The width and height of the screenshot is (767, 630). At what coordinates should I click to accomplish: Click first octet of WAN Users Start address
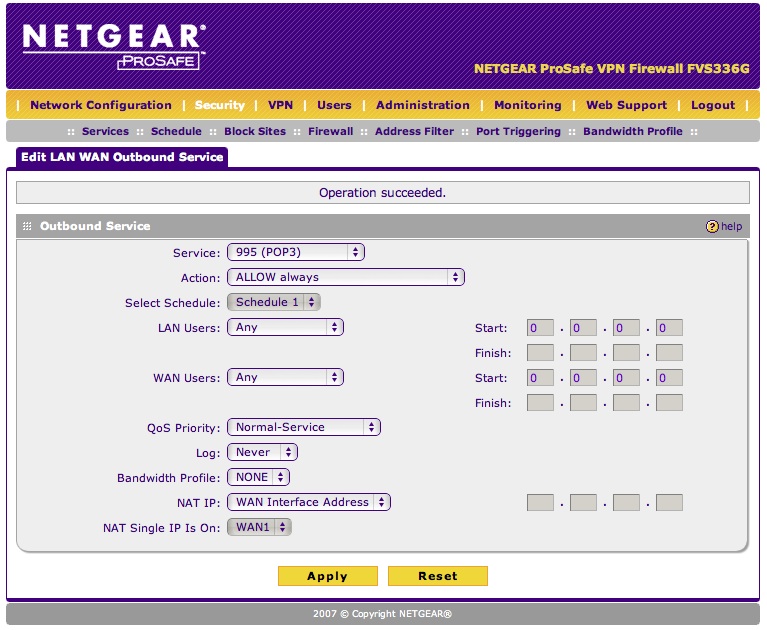tap(540, 378)
